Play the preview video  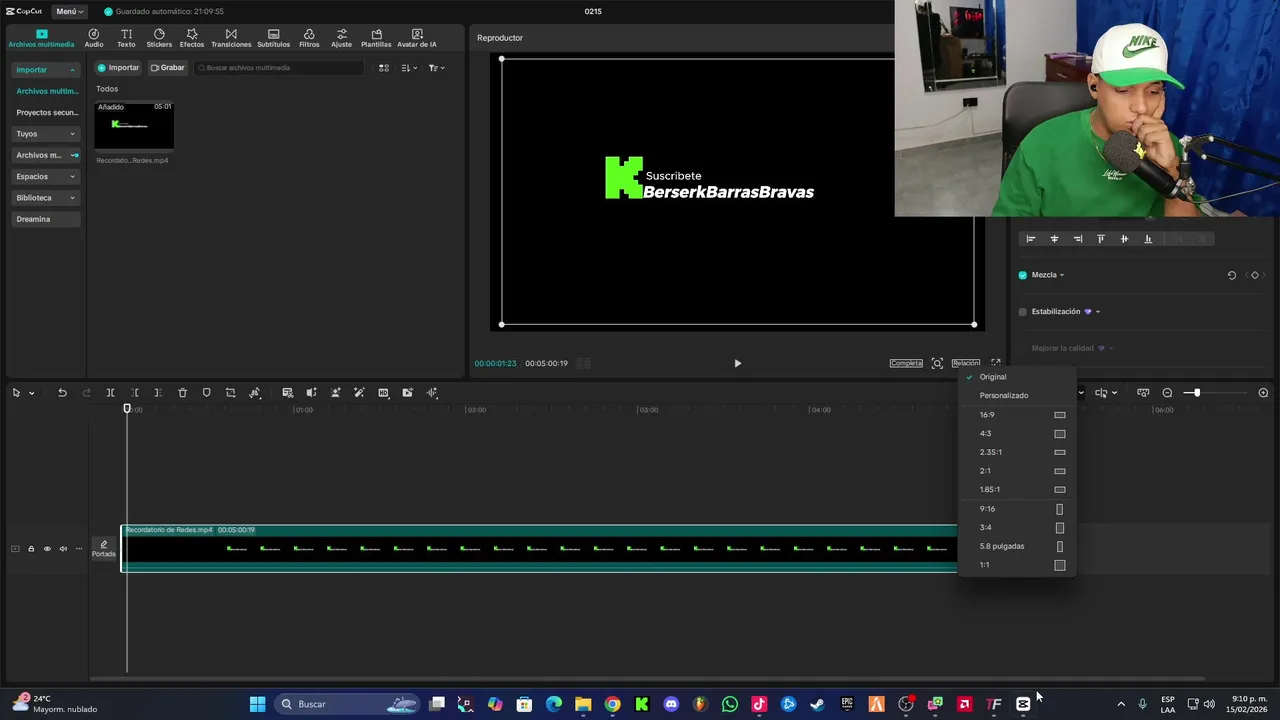coord(738,363)
